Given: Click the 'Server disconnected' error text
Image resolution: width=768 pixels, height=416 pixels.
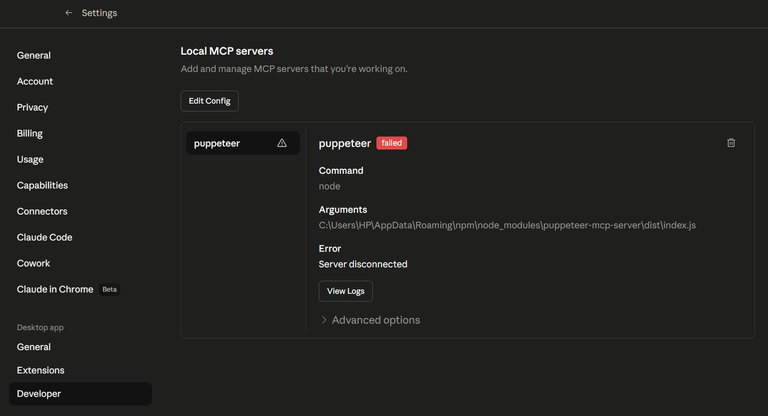Looking at the screenshot, I should (363, 264).
